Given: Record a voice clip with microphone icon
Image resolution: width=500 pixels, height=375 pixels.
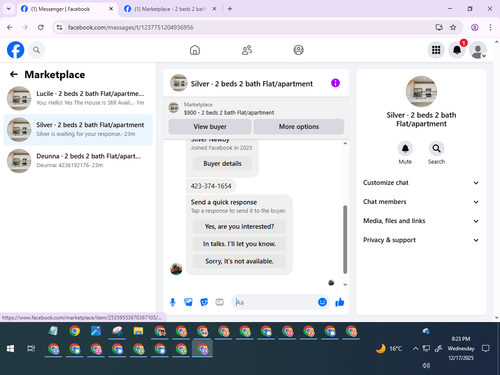Looking at the screenshot, I should 173,302.
